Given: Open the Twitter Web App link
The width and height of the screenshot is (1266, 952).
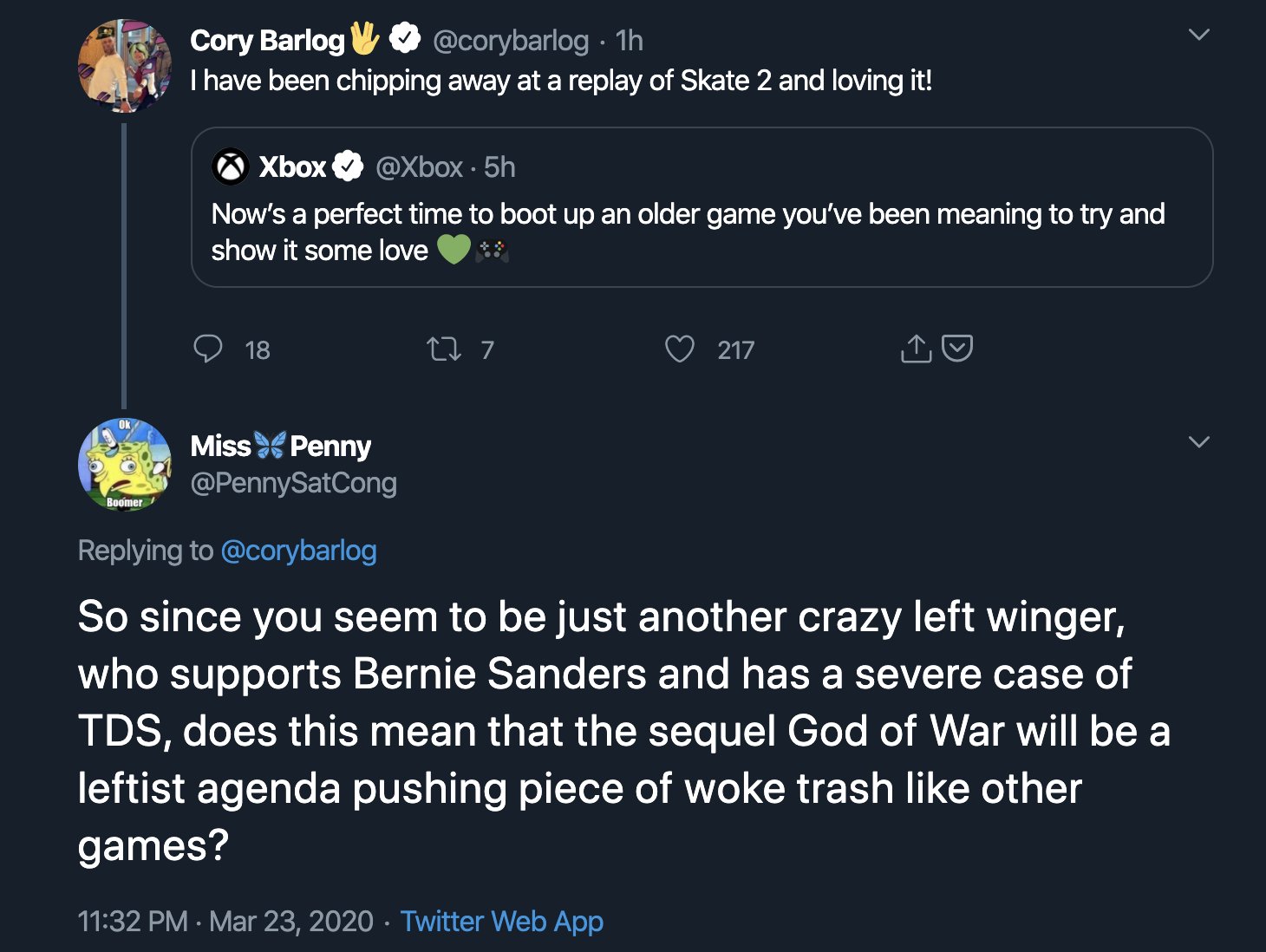Looking at the screenshot, I should [x=501, y=921].
